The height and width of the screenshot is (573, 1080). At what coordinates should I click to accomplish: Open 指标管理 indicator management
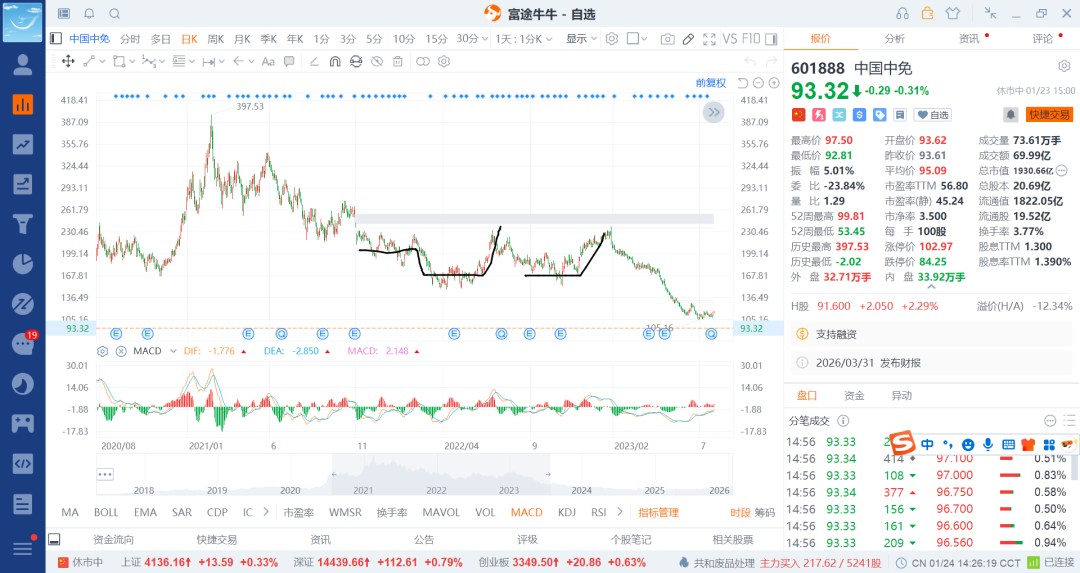coord(658,512)
